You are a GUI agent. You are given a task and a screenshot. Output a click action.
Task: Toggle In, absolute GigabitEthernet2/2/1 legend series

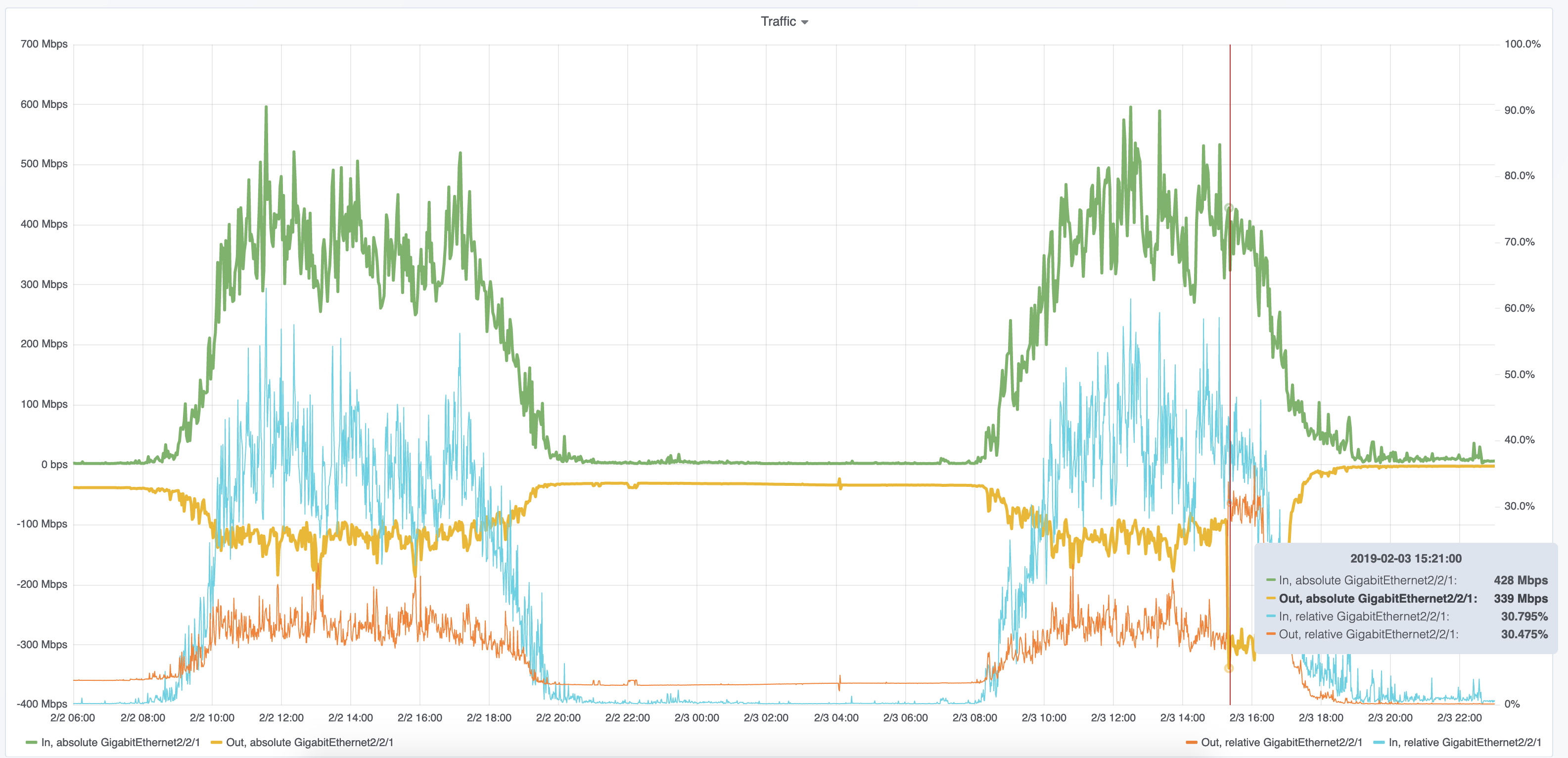120,742
